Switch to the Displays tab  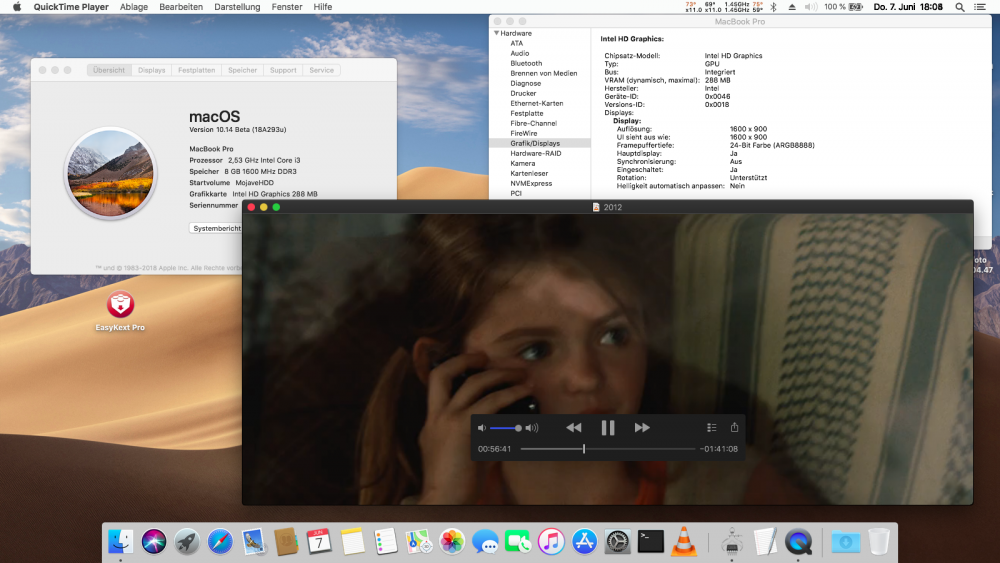(x=152, y=70)
